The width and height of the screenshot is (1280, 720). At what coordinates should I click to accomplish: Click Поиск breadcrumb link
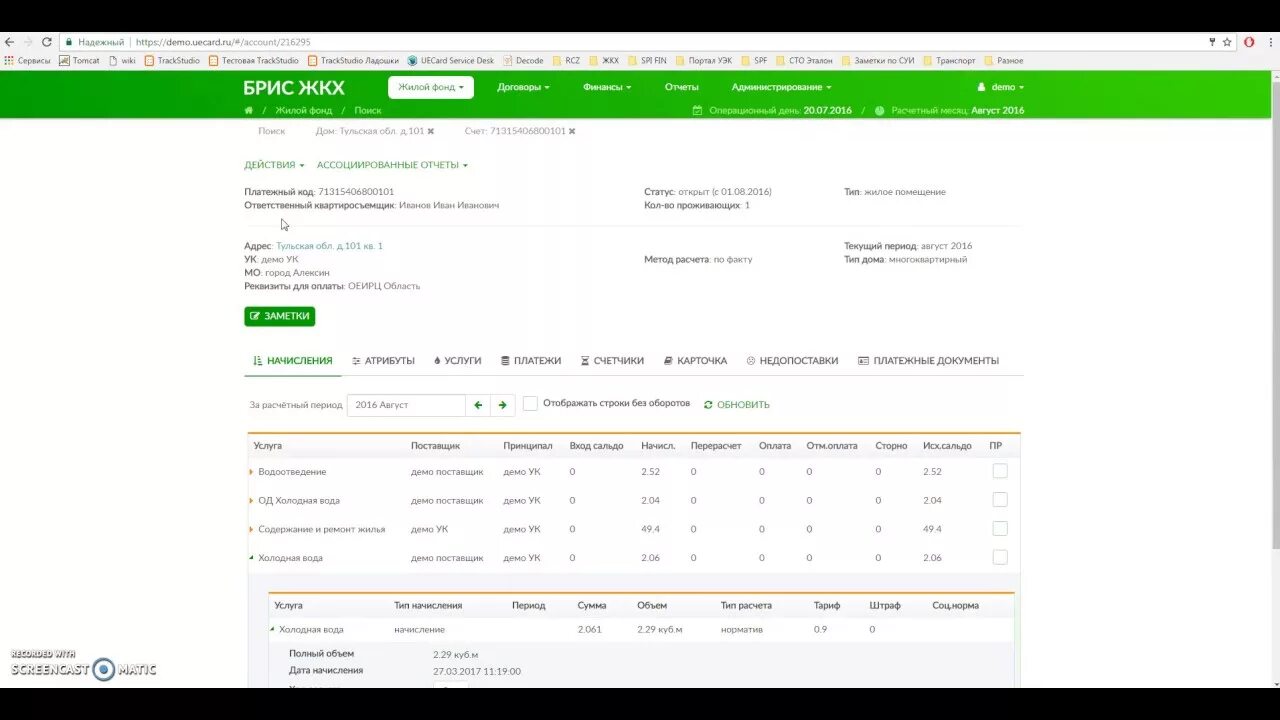coord(367,110)
